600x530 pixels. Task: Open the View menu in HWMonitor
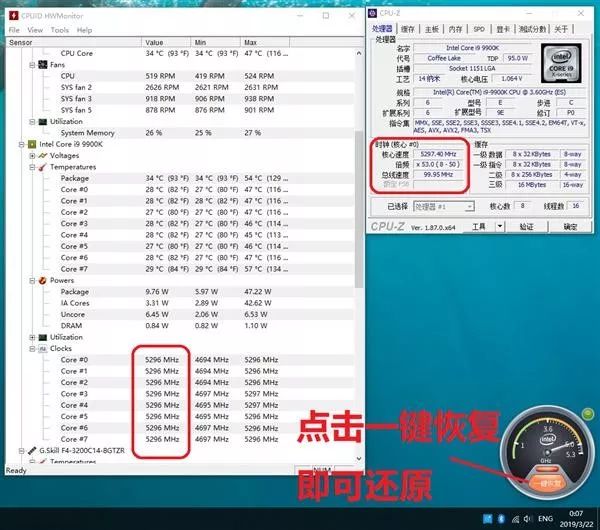[35, 30]
